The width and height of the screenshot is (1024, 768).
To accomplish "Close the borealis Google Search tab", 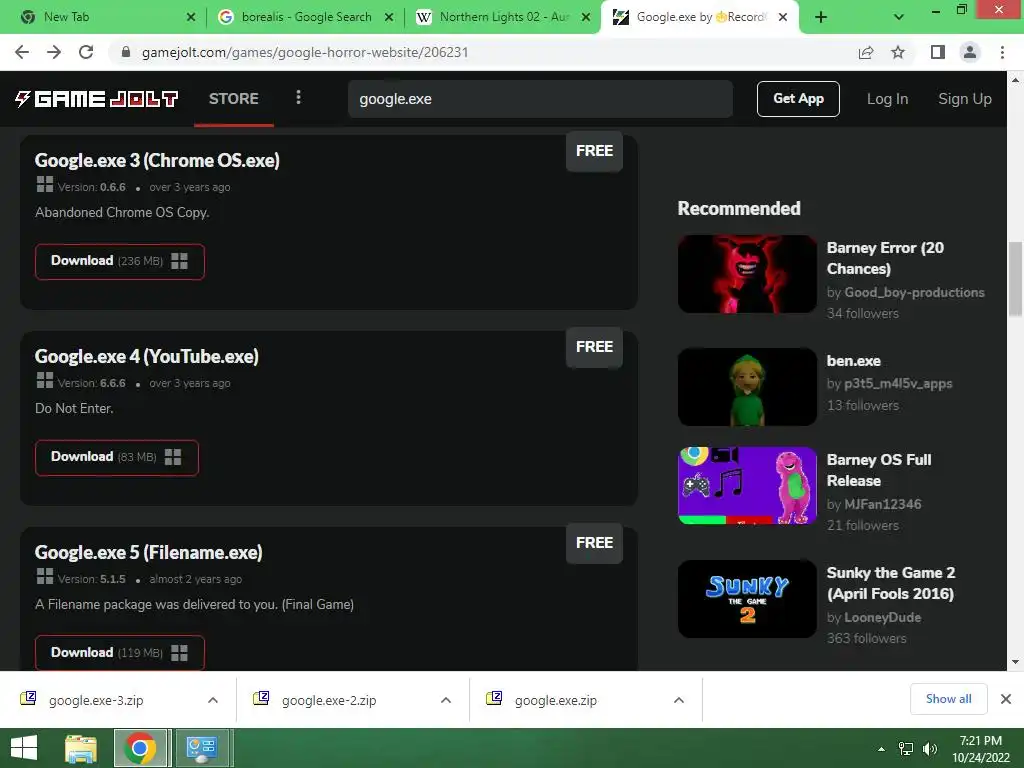I will 389,17.
